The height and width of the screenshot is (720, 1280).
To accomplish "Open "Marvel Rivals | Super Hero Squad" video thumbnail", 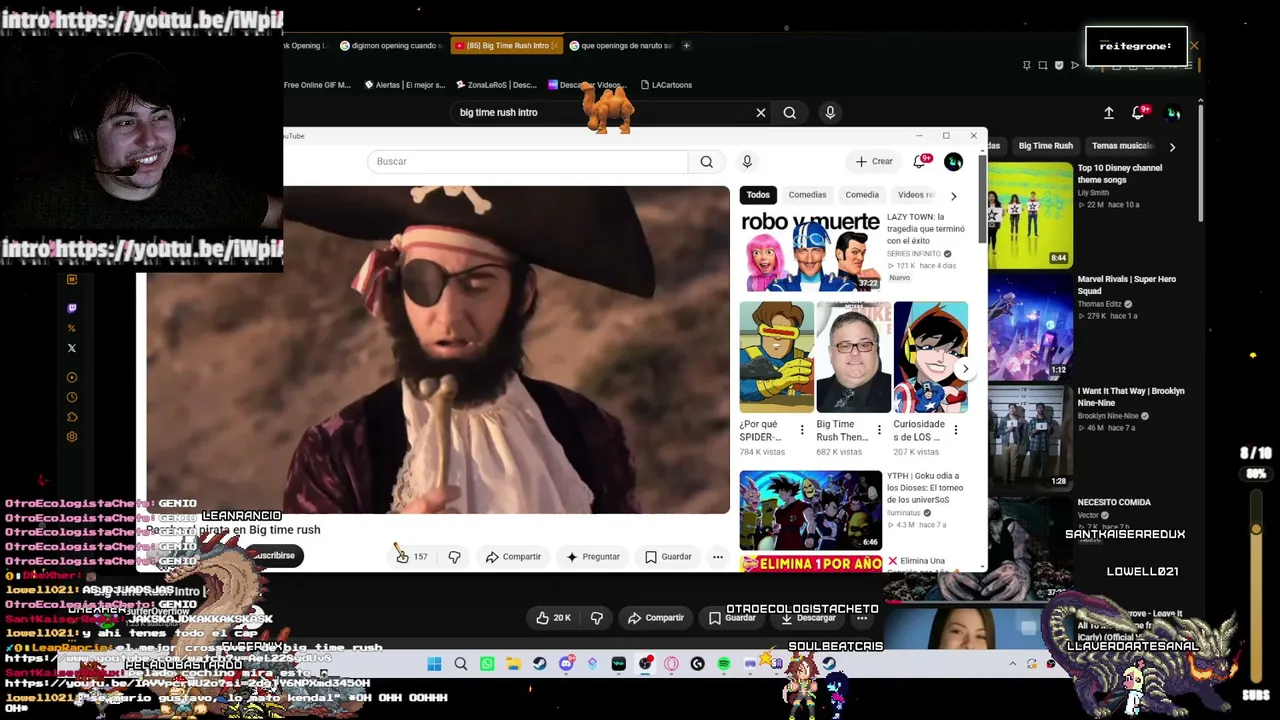I will pos(1030,328).
